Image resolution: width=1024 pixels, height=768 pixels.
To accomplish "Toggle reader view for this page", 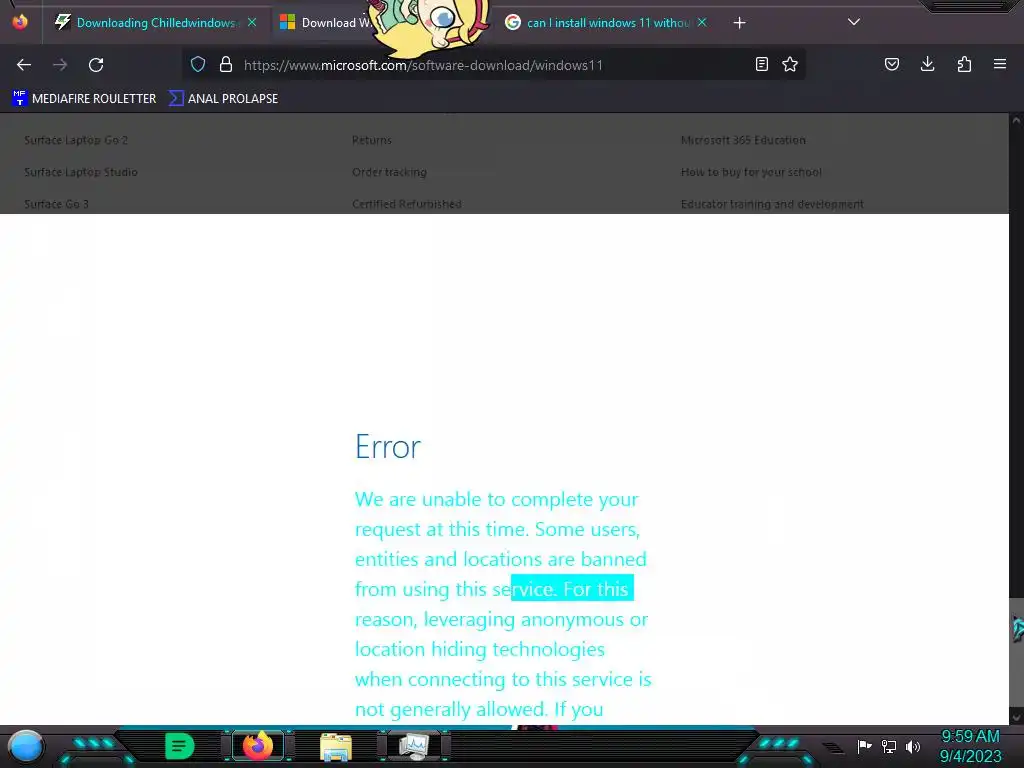I will [x=761, y=64].
